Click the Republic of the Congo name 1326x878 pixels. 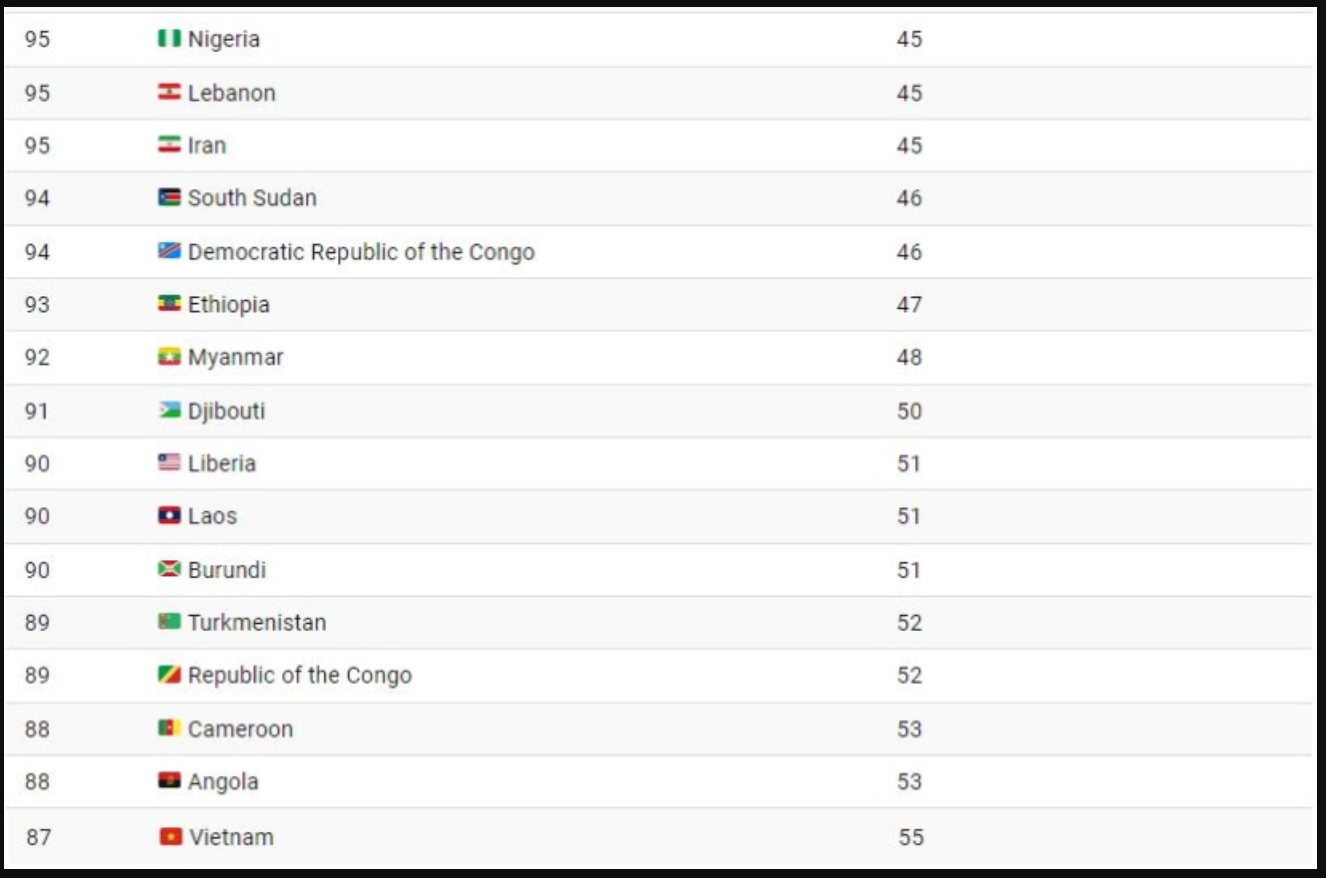[x=300, y=676]
